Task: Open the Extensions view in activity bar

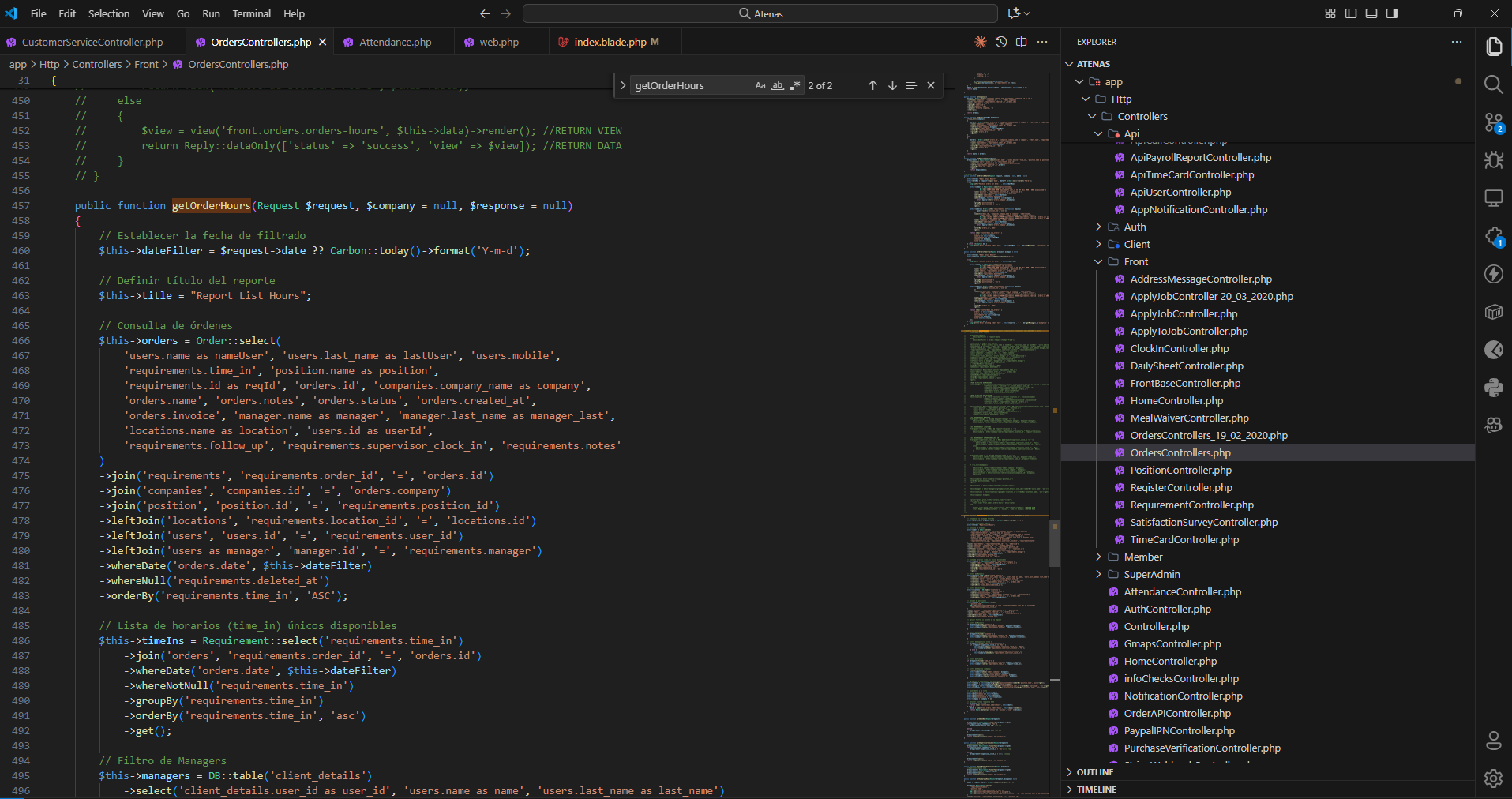Action: (x=1493, y=236)
